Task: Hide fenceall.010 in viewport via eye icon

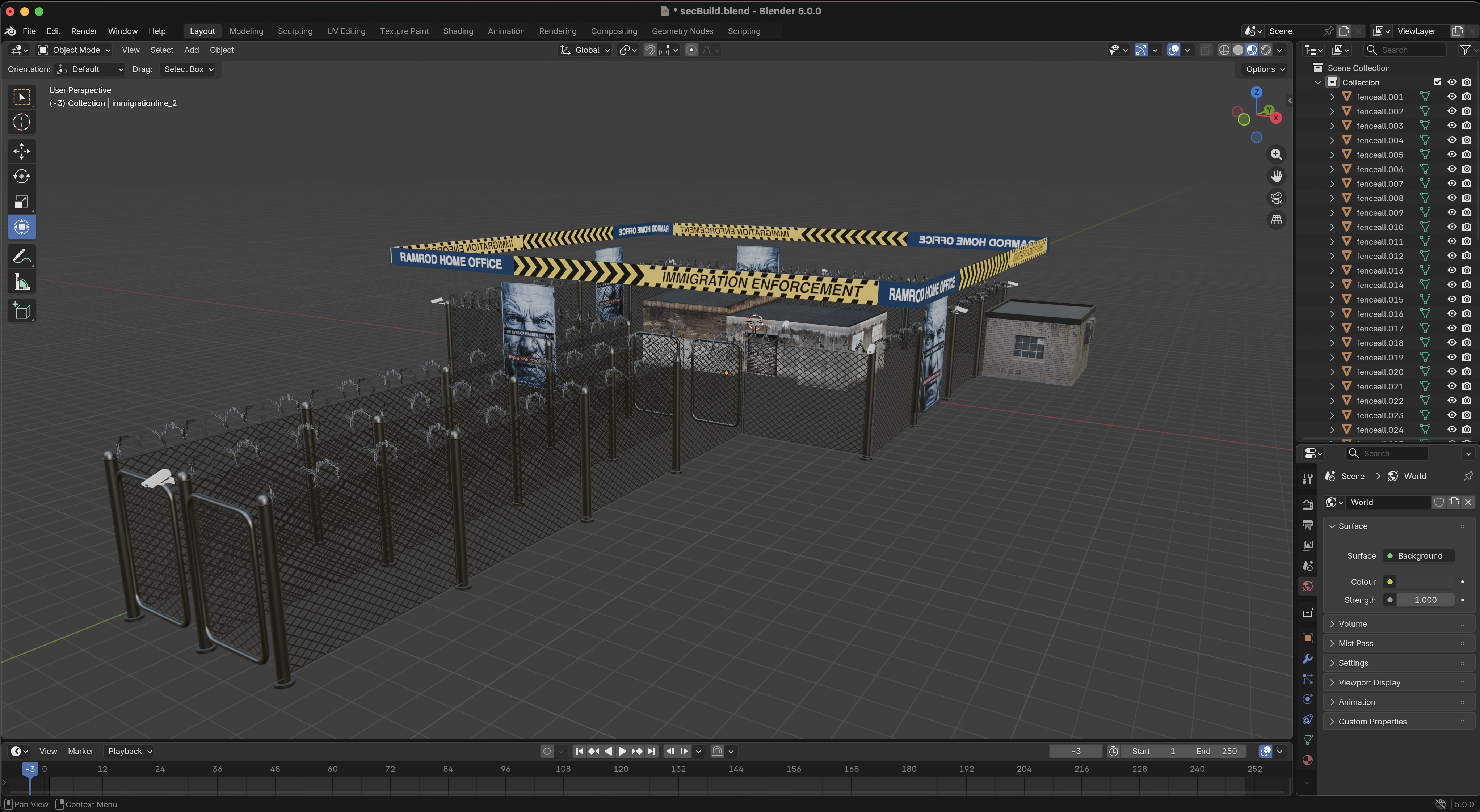Action: [x=1452, y=227]
